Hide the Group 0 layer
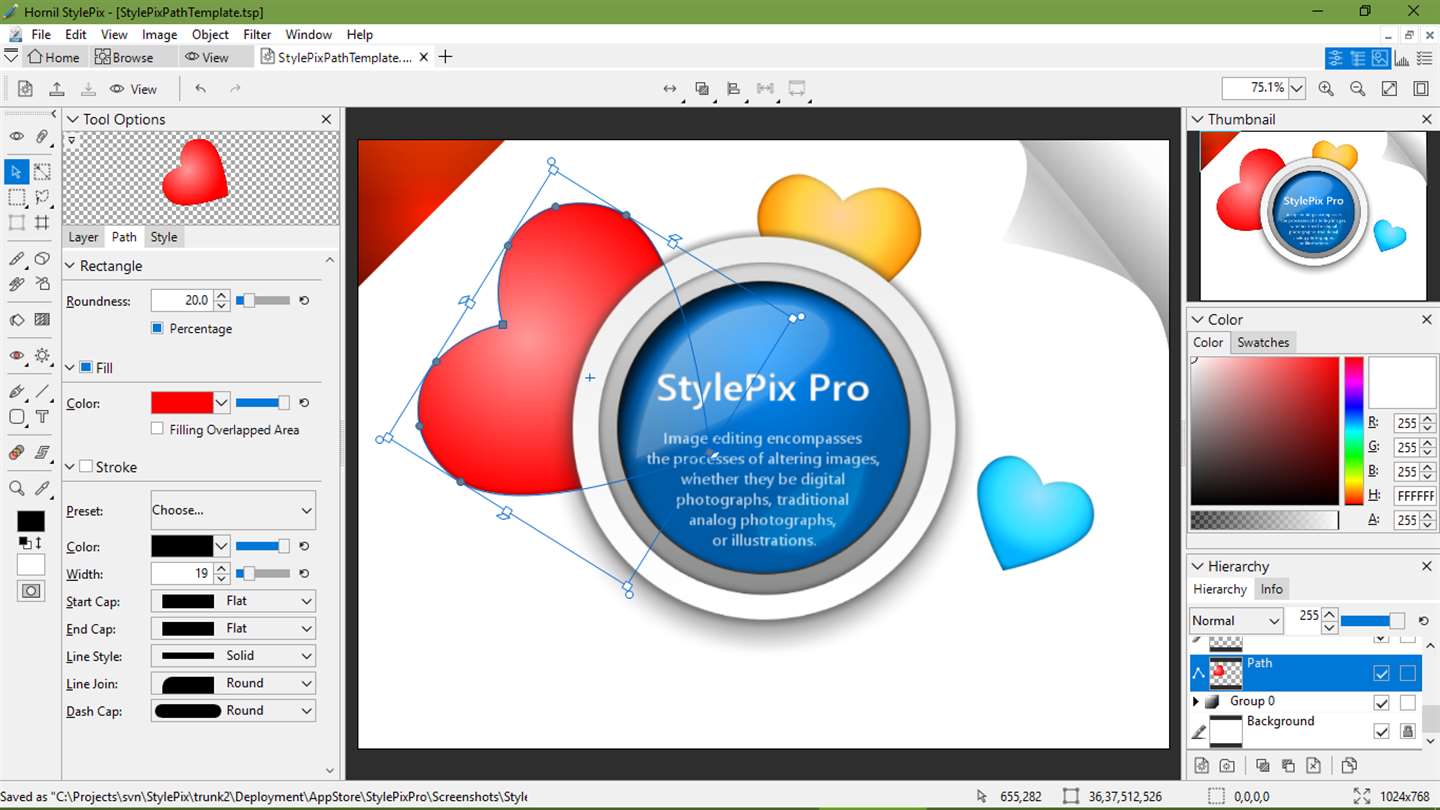1440x810 pixels. [1381, 702]
